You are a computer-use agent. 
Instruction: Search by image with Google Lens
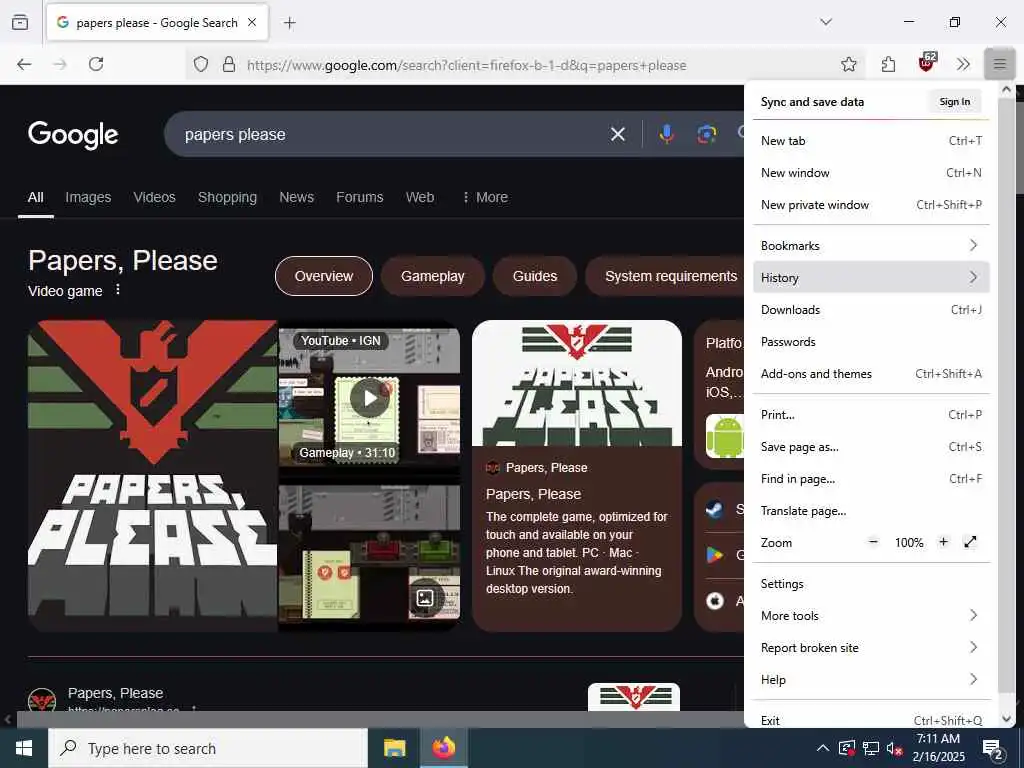706,135
